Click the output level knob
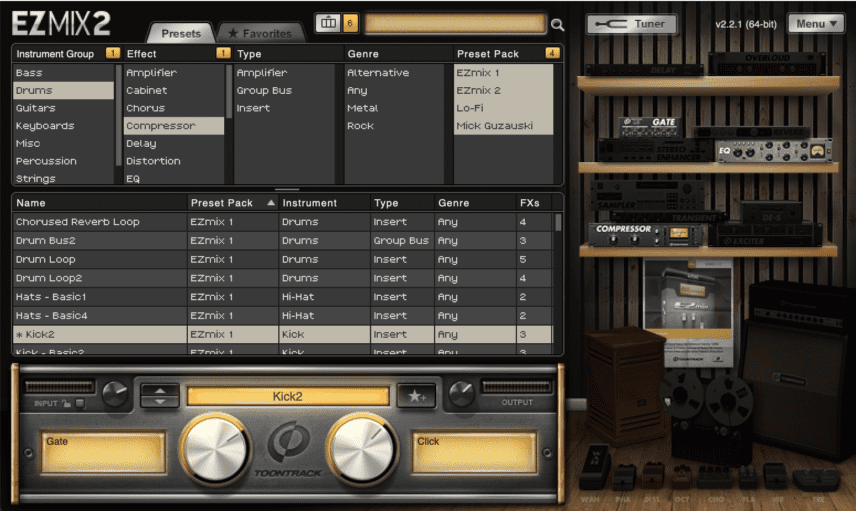The image size is (856, 511). pyautogui.click(x=461, y=394)
